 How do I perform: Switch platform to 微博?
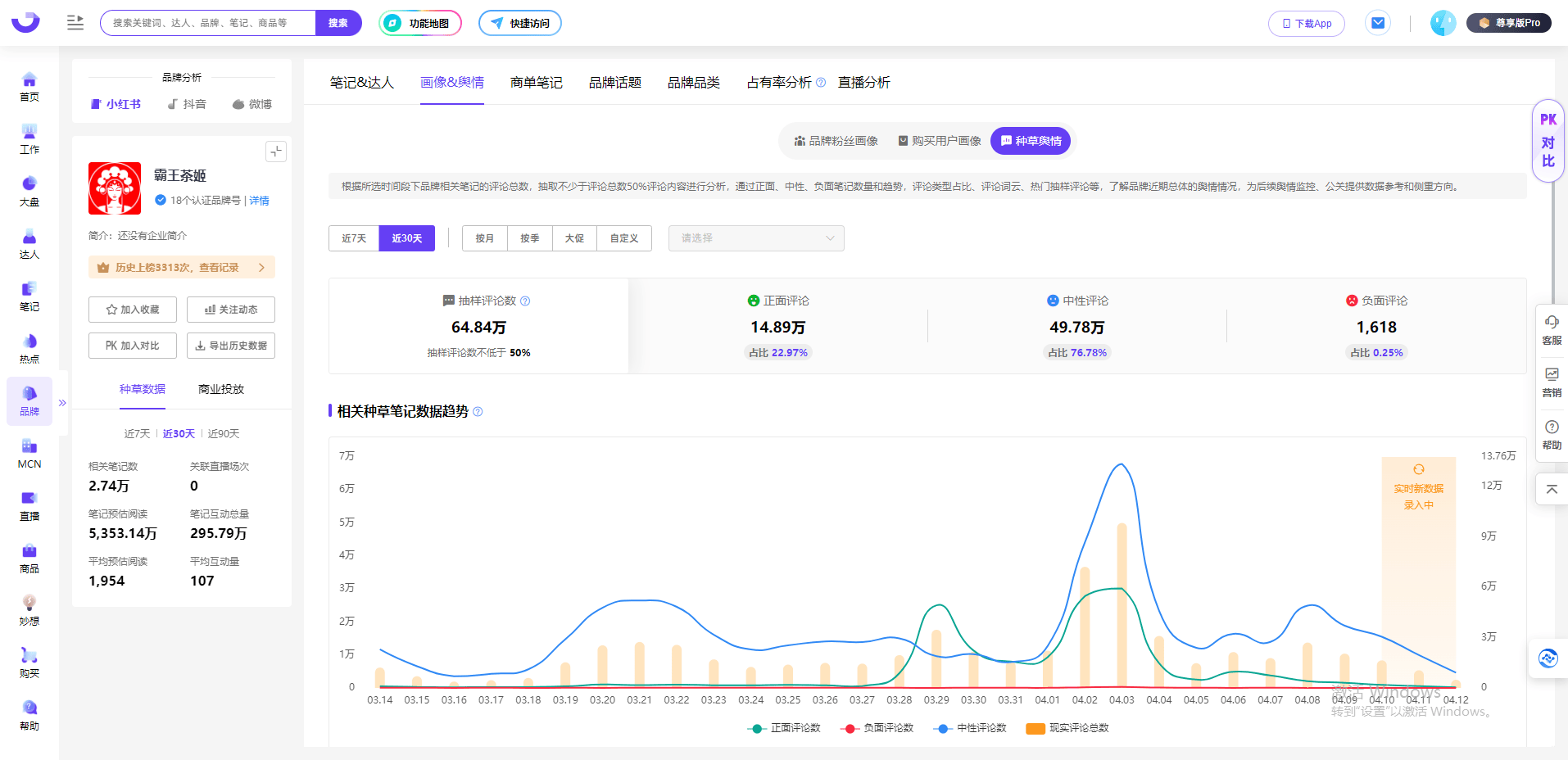252,104
